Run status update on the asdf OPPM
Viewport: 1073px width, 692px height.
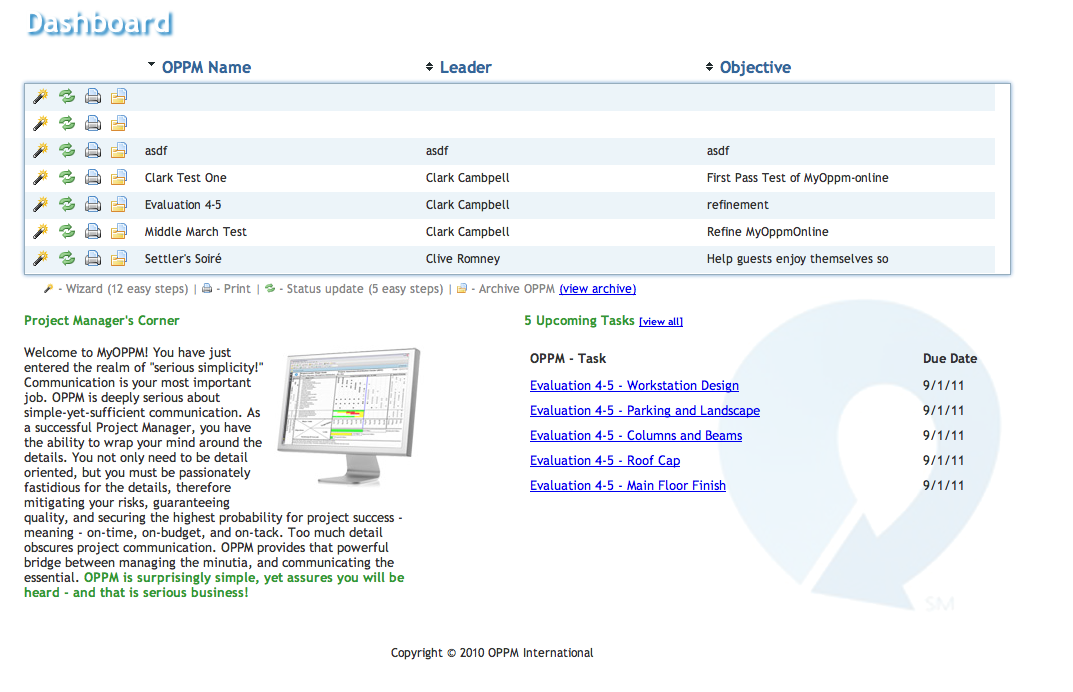pyautogui.click(x=66, y=151)
